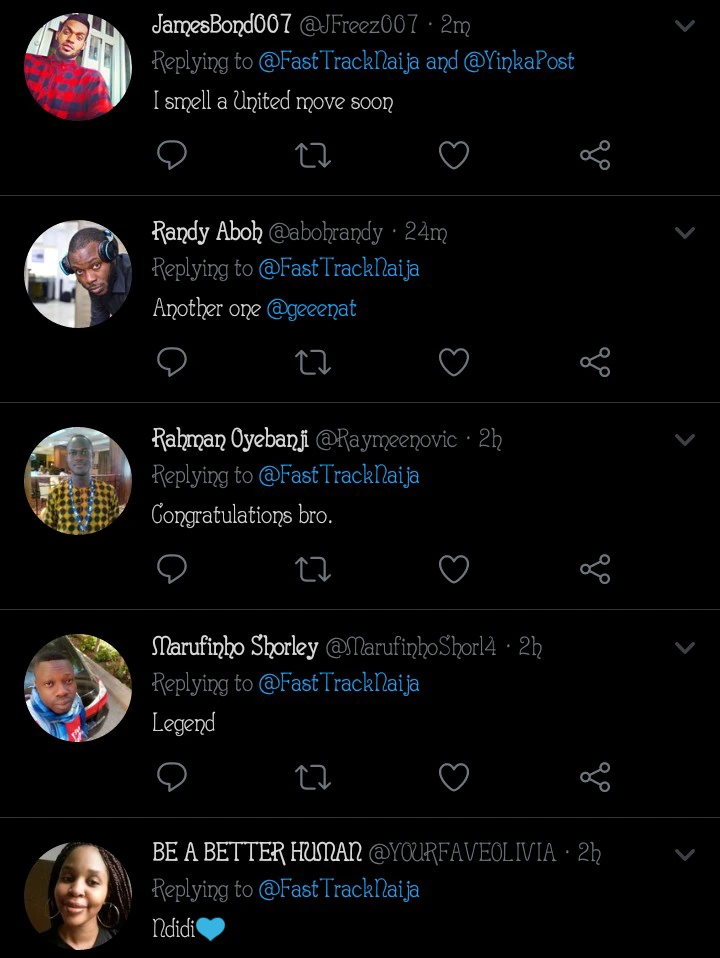The image size is (720, 958).
Task: Open dropdown arrow on BE A BETTER HUMAN tweet
Action: click(x=685, y=855)
